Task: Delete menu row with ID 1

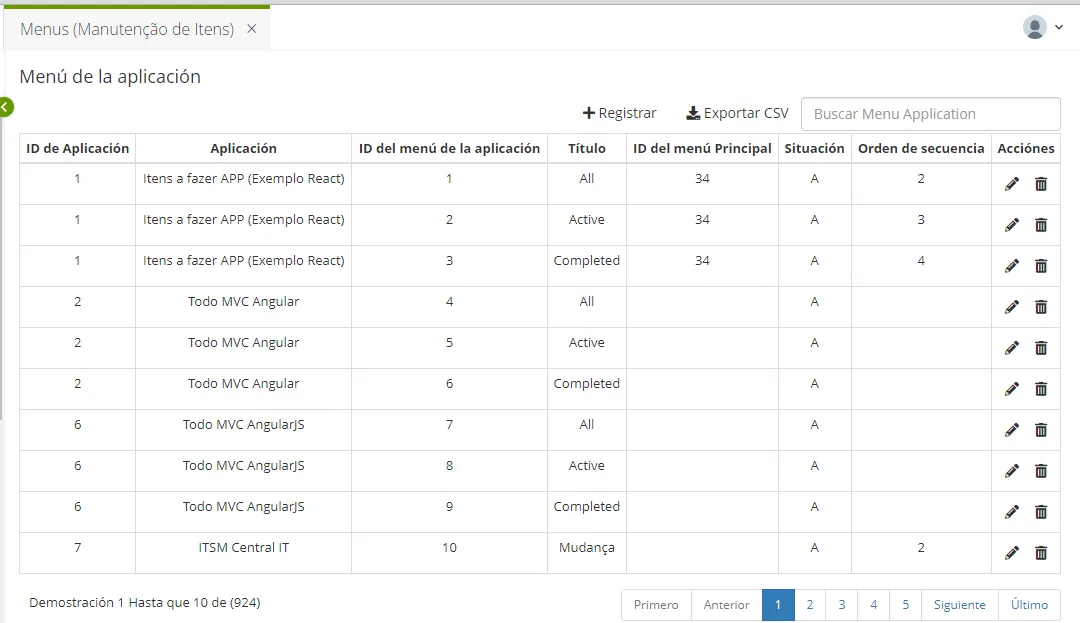Action: click(1041, 184)
